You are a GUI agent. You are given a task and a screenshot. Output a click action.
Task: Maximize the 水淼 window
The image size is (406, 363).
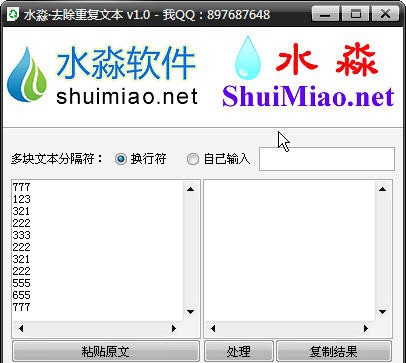point(356,14)
